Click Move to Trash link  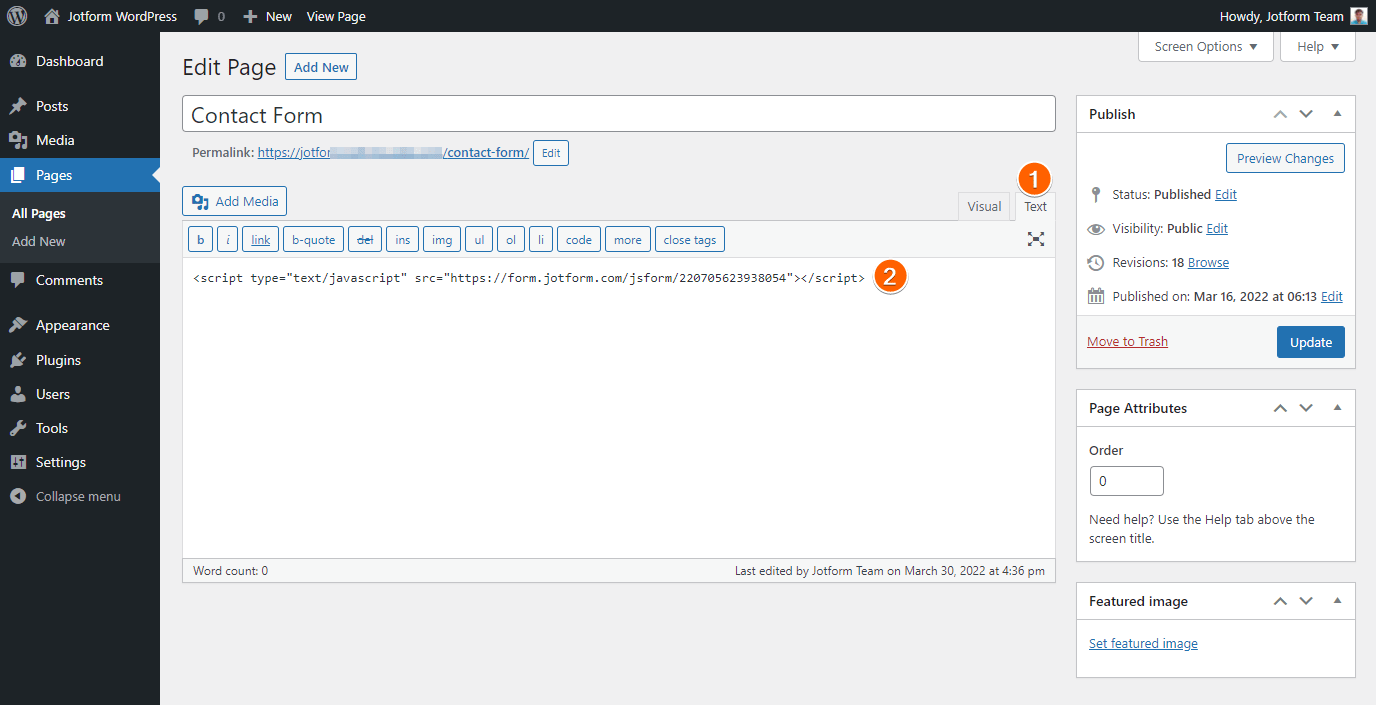pos(1127,341)
